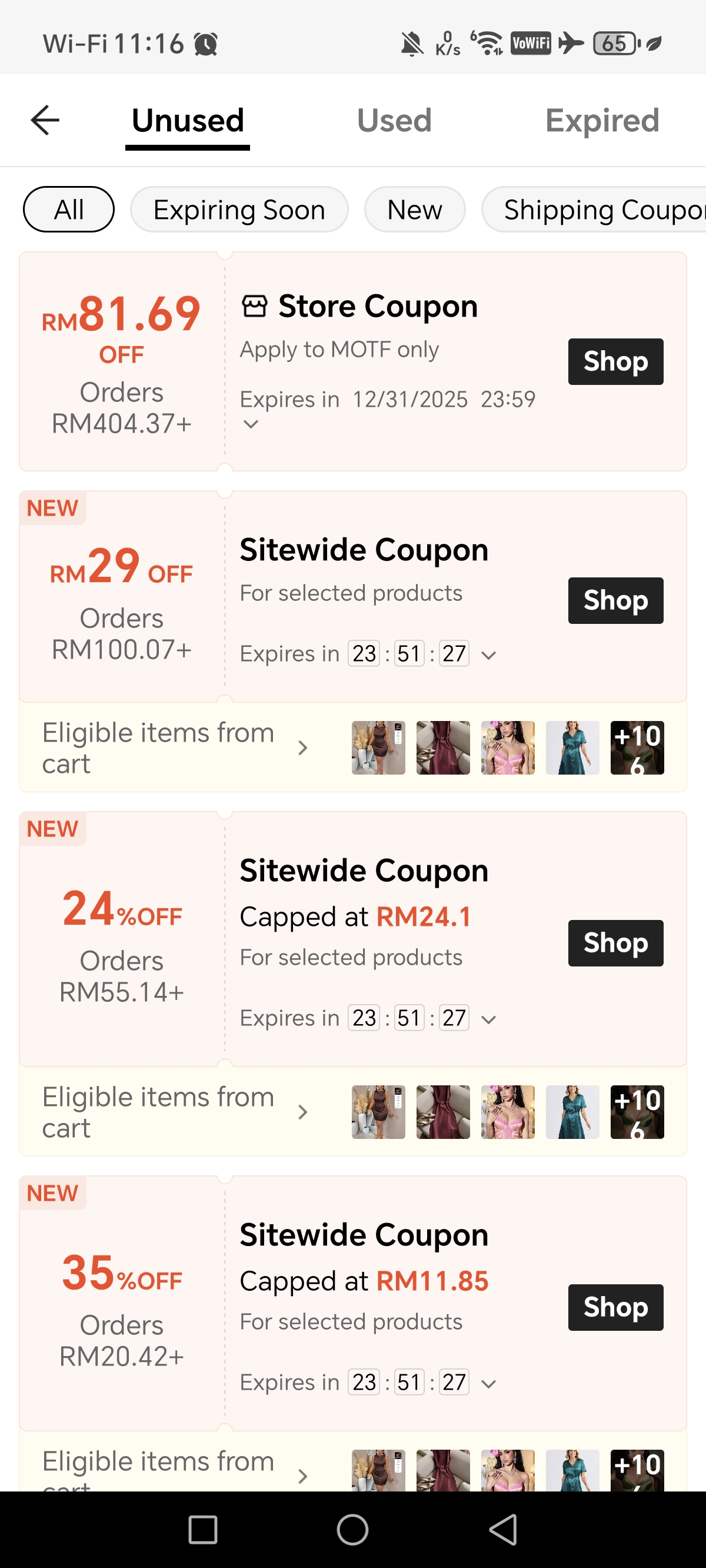The image size is (706, 1568).
Task: Expand details of 35% OFF coupon
Action: (489, 1384)
